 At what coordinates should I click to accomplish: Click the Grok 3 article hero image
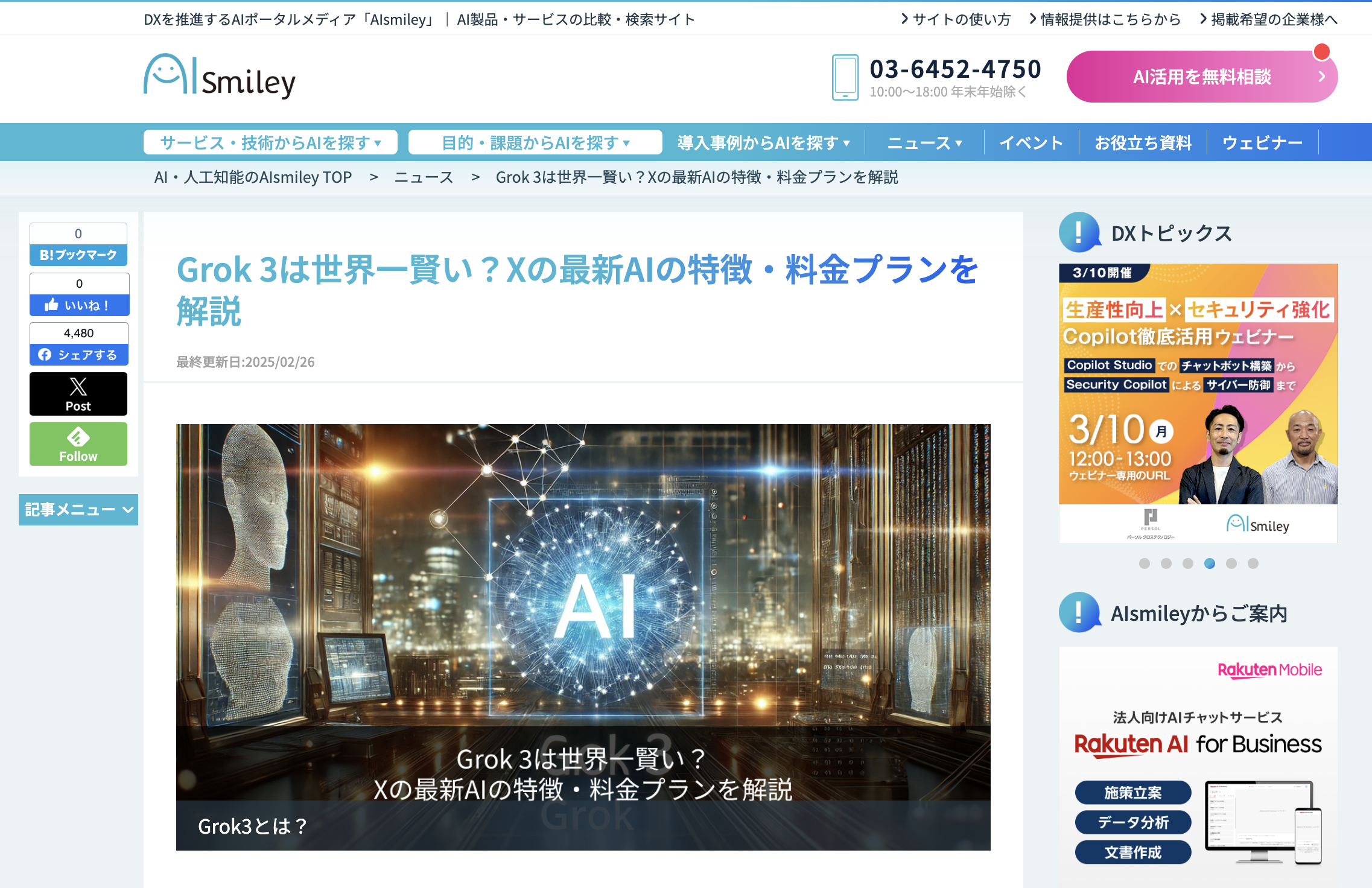pyautogui.click(x=583, y=637)
